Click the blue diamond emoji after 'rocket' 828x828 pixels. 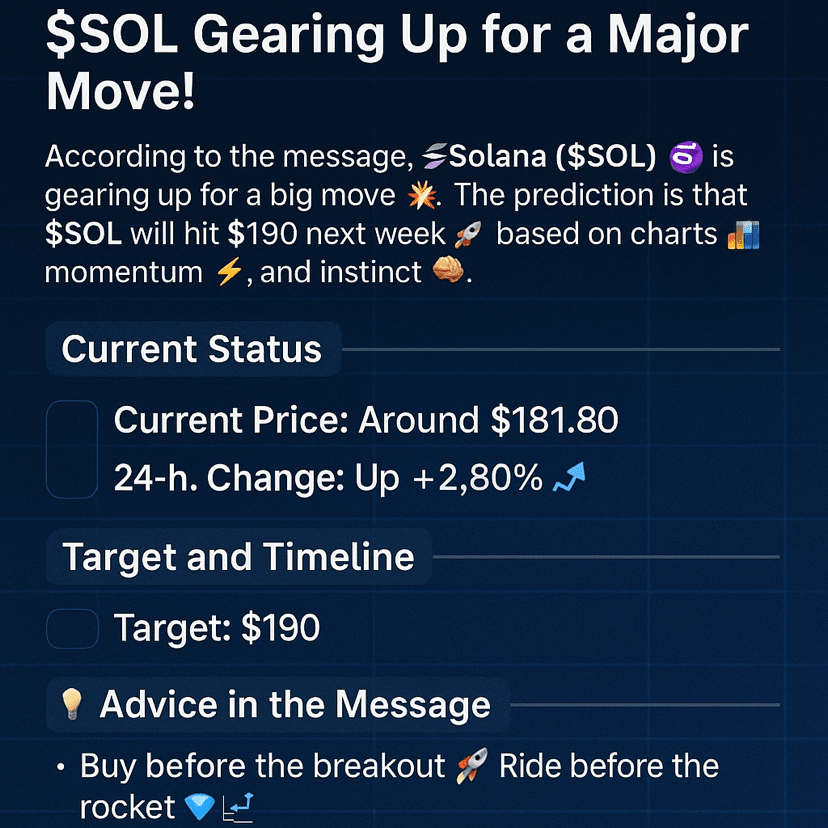pos(200,806)
